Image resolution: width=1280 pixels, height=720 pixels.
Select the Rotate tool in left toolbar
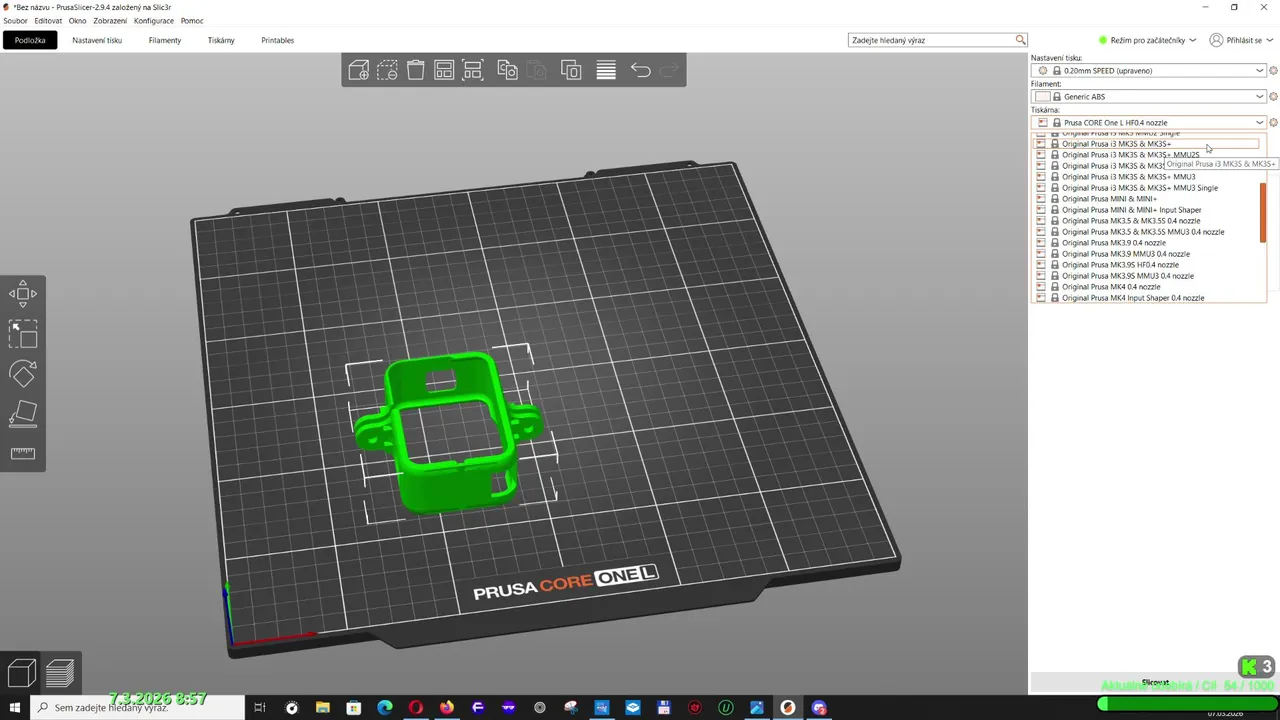click(x=23, y=373)
